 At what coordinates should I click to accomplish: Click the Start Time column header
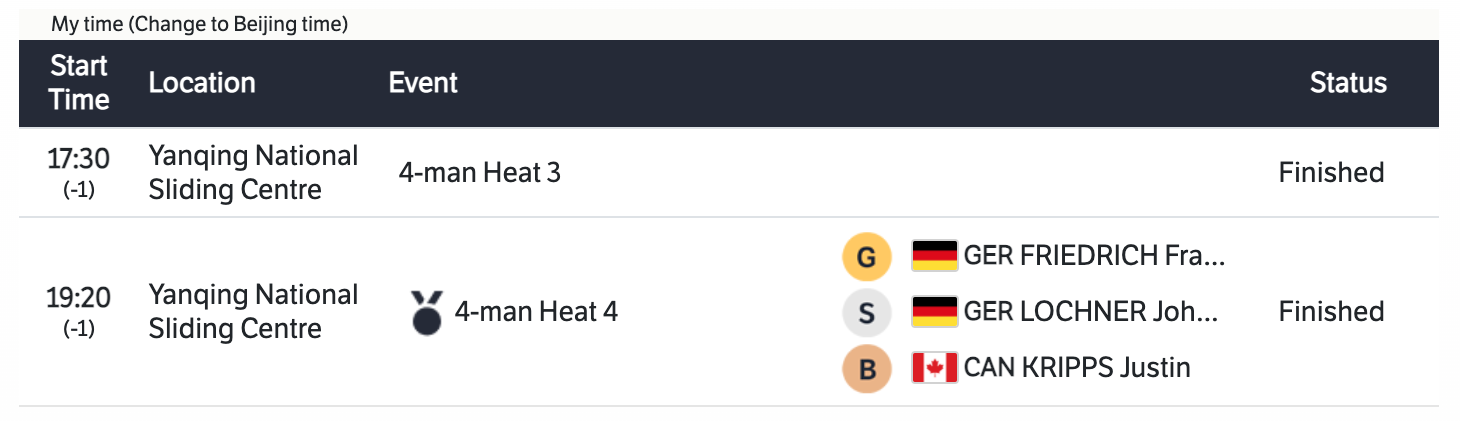pos(79,83)
